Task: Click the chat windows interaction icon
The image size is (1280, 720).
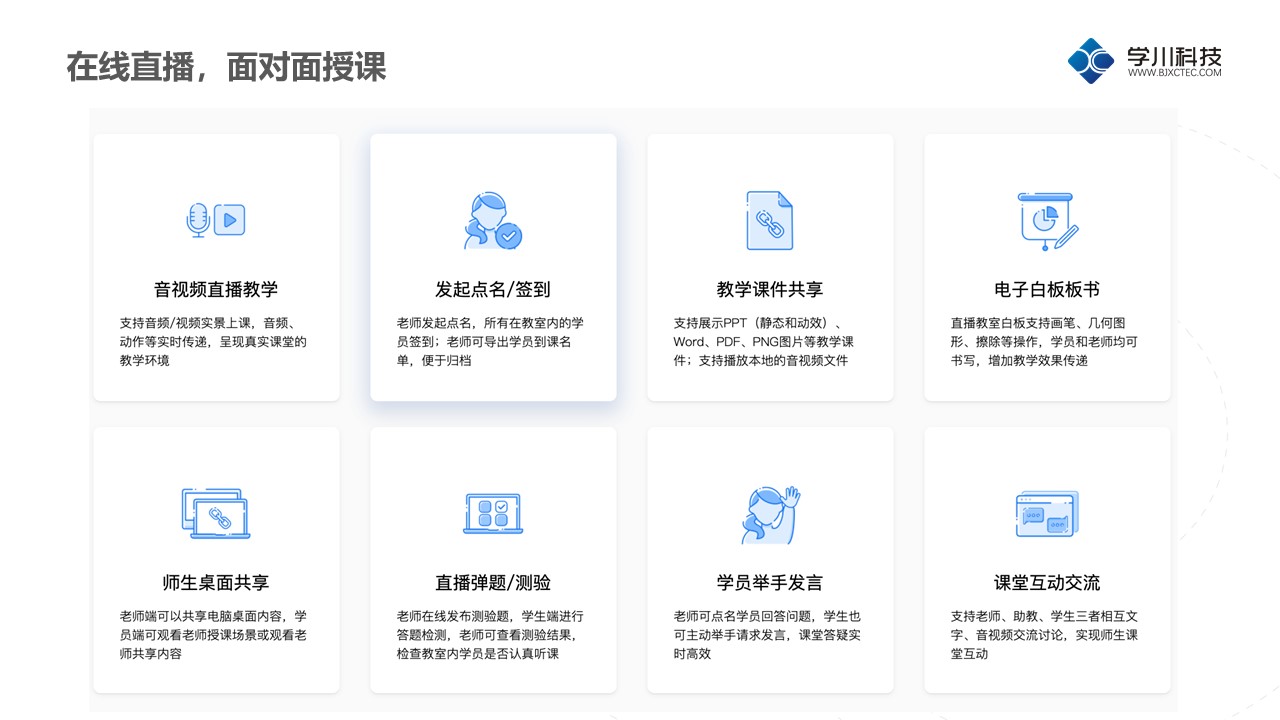Action: click(x=1047, y=514)
